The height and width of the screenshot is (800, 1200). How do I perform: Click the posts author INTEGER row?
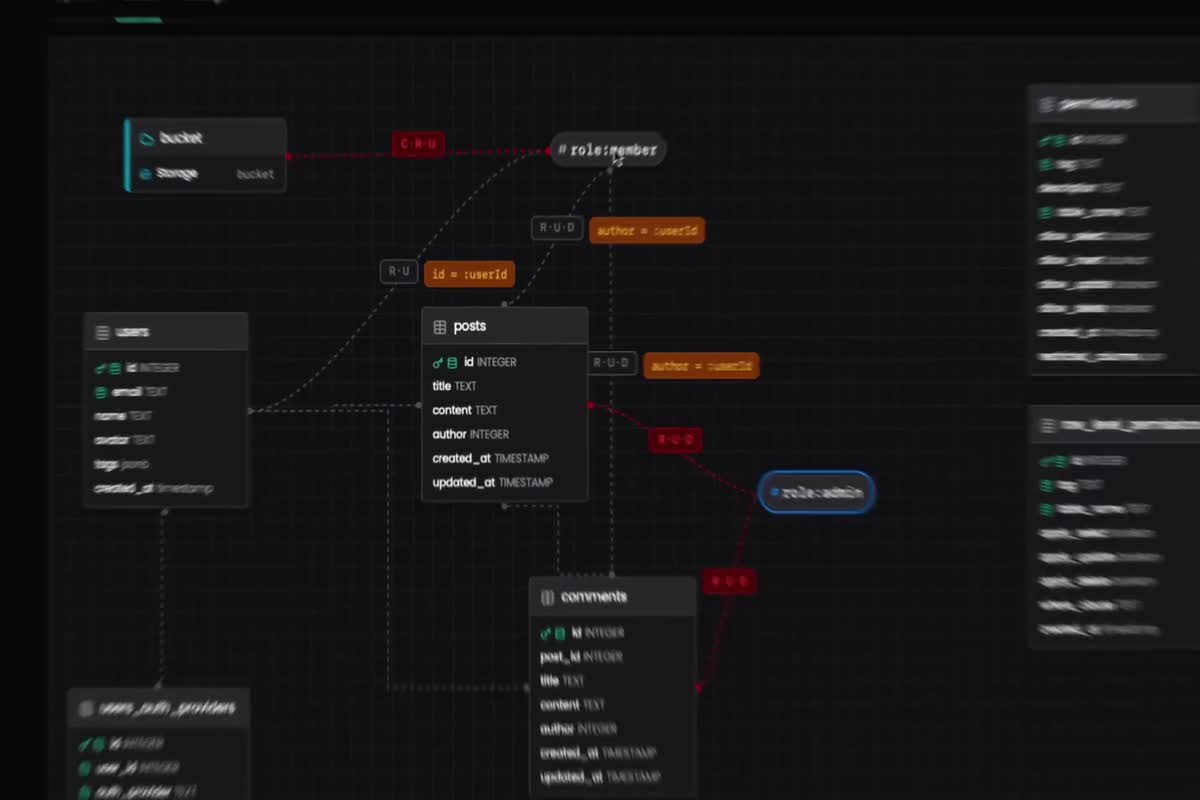(505, 434)
